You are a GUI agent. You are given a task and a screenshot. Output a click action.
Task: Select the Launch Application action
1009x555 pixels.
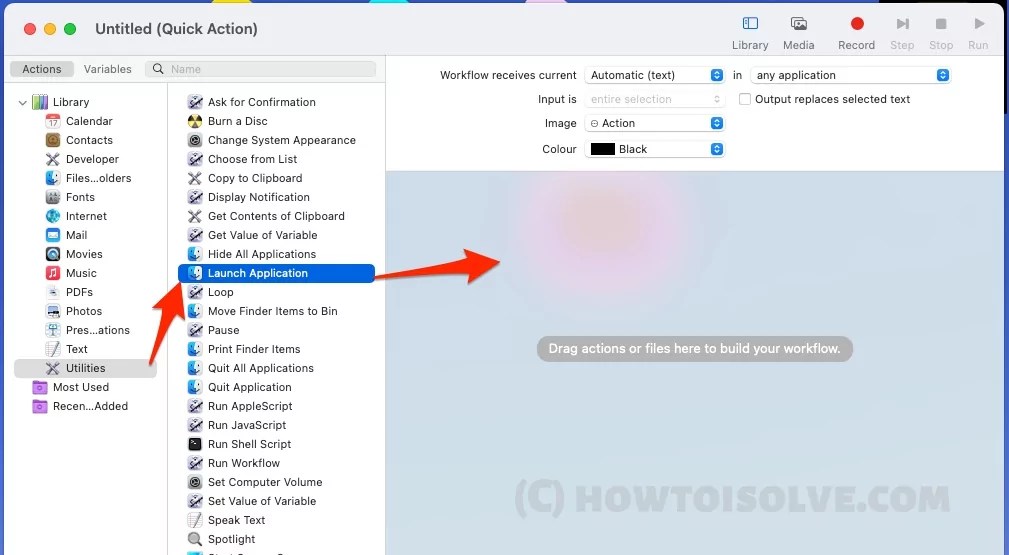pyautogui.click(x=276, y=273)
